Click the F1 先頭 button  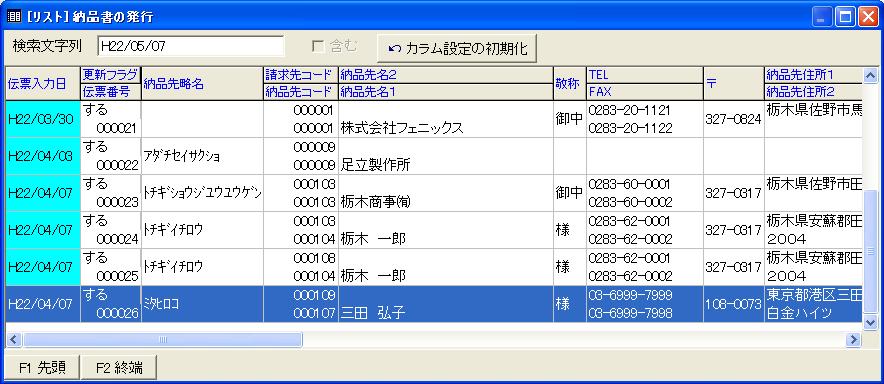pyautogui.click(x=42, y=368)
